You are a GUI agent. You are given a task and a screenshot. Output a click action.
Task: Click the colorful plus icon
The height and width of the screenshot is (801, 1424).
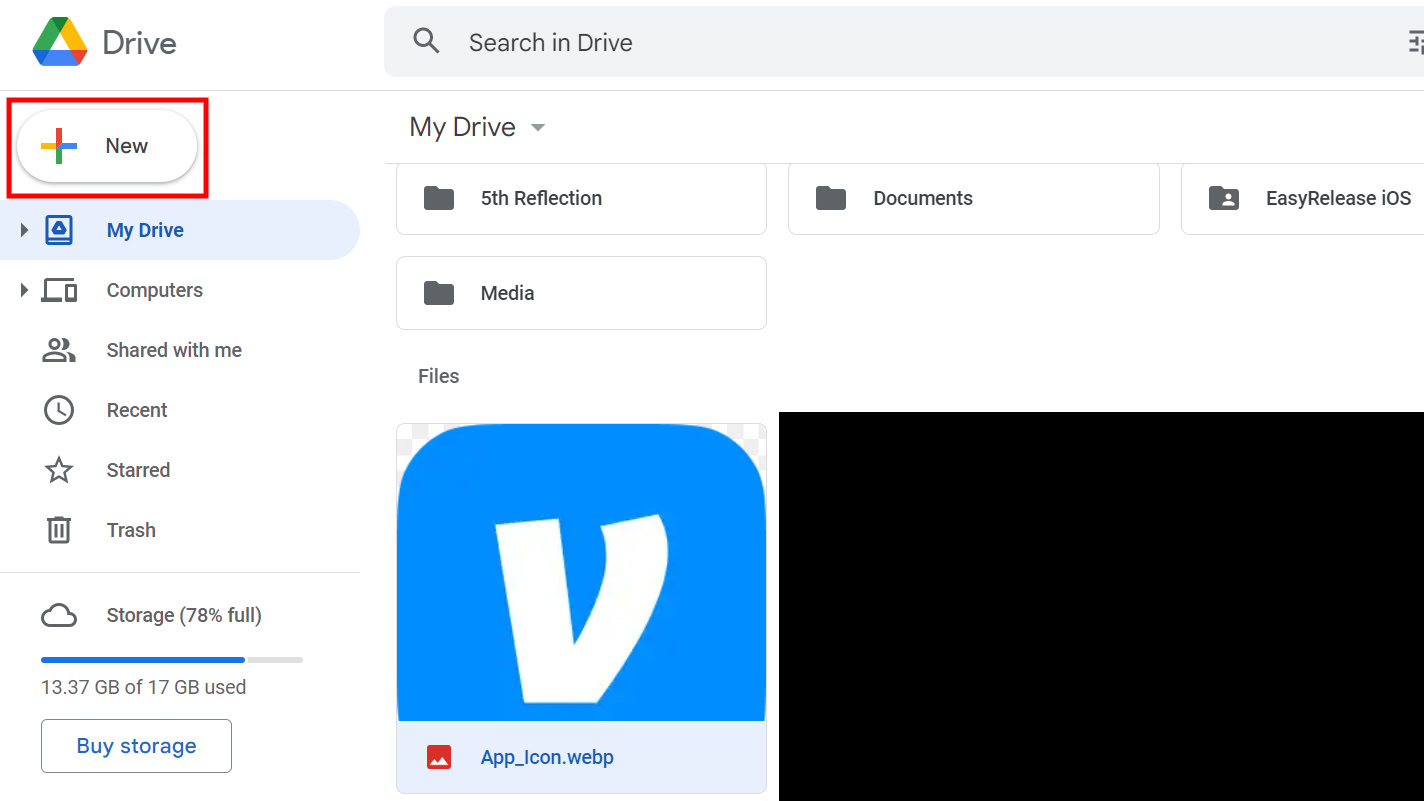click(59, 146)
